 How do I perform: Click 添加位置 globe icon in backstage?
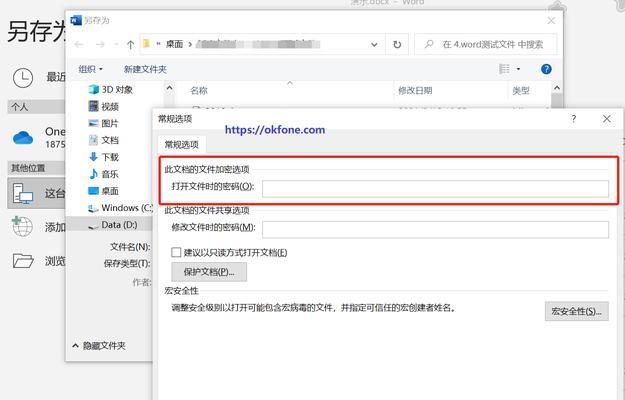22,226
